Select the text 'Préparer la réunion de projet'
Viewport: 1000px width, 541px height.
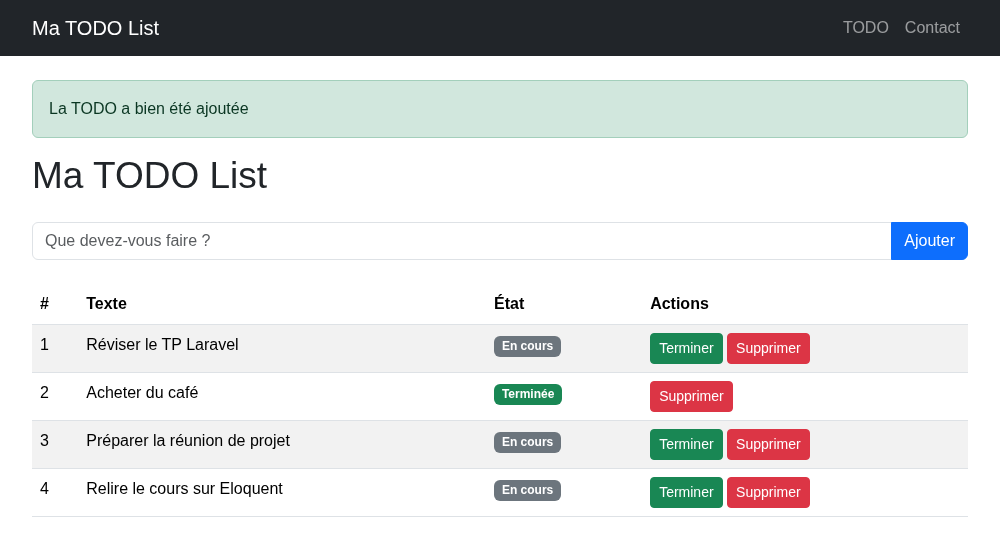pyautogui.click(x=188, y=441)
